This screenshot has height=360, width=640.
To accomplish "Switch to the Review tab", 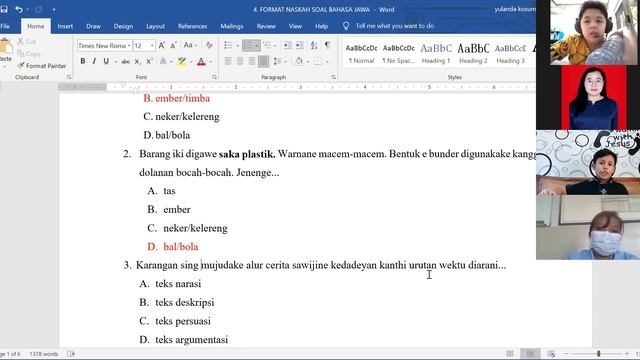I will pos(266,26).
